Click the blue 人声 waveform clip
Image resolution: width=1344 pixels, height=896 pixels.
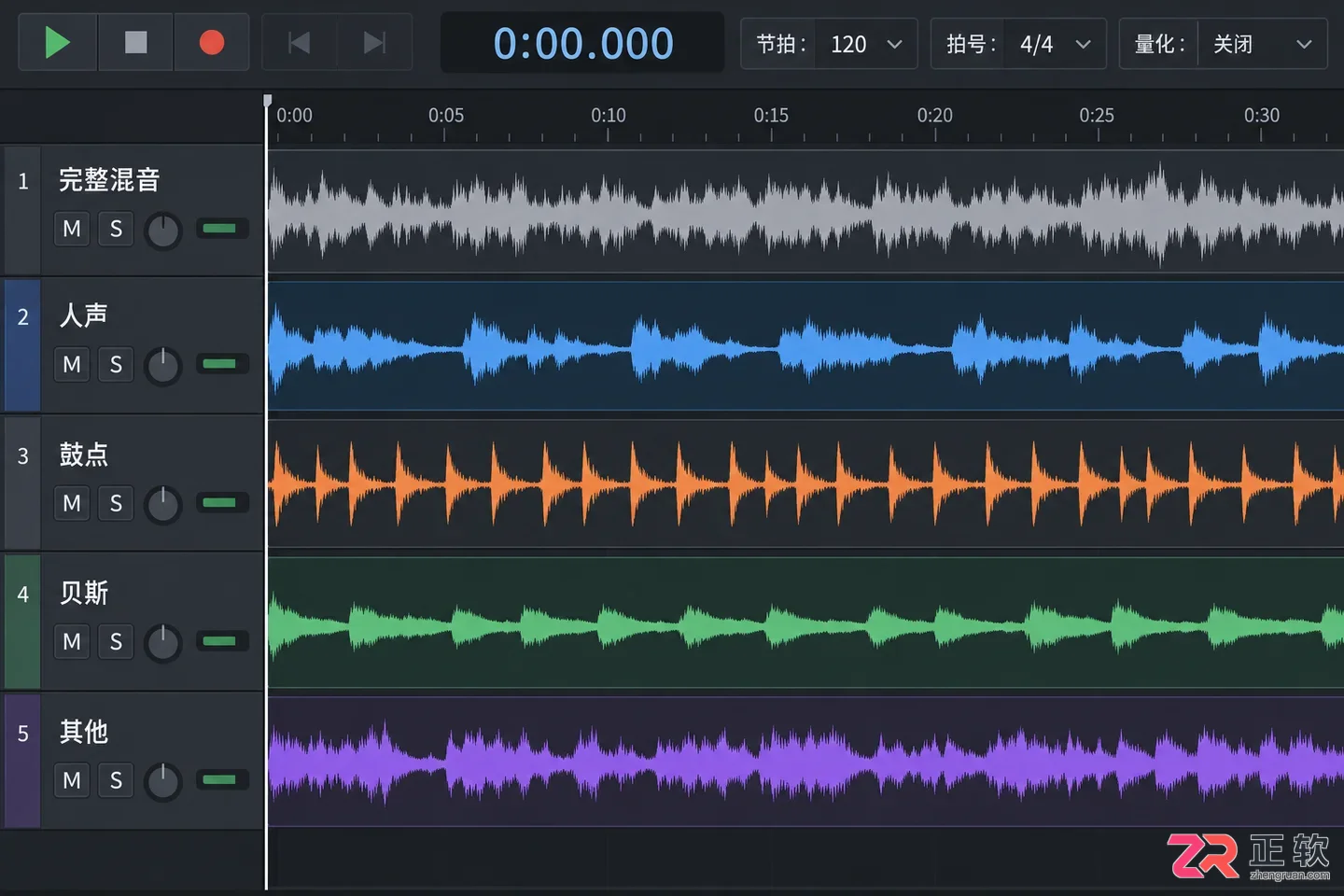(x=805, y=346)
